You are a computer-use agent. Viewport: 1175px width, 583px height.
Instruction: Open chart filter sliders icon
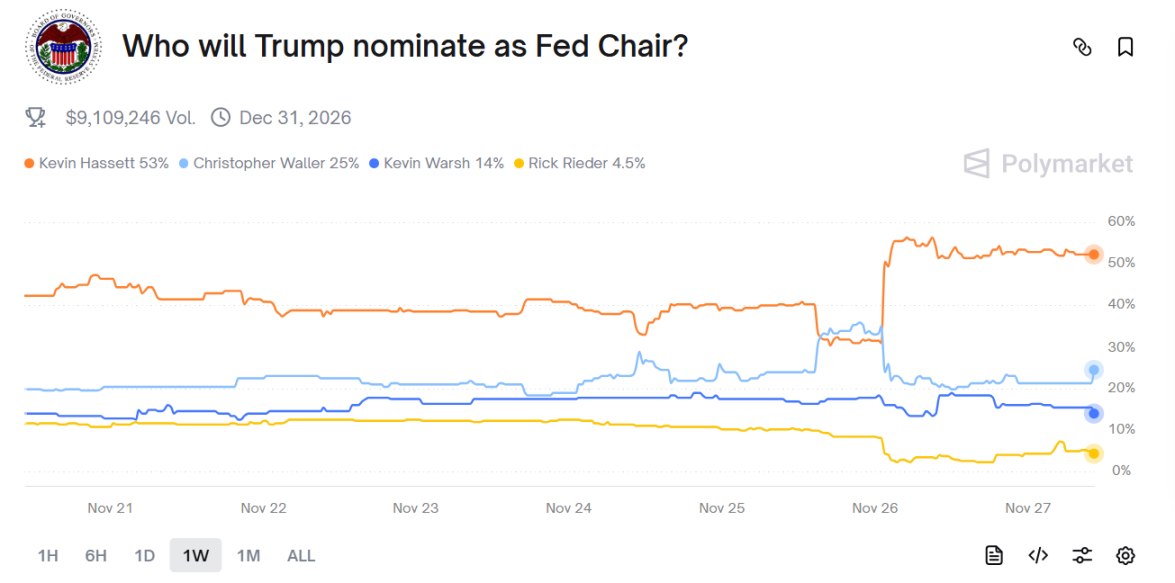coord(1082,556)
